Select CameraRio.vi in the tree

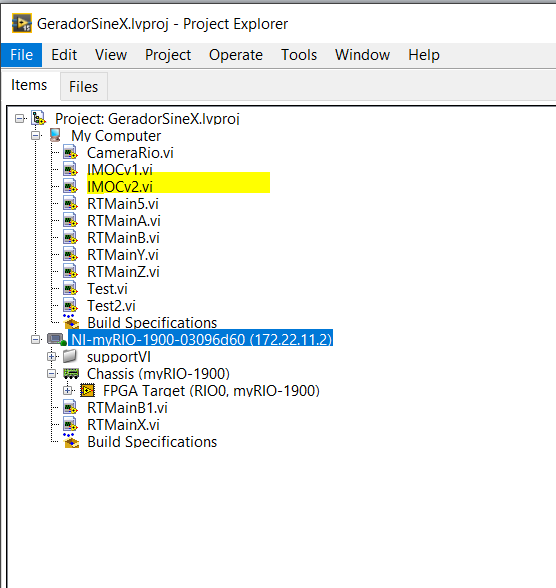130,153
